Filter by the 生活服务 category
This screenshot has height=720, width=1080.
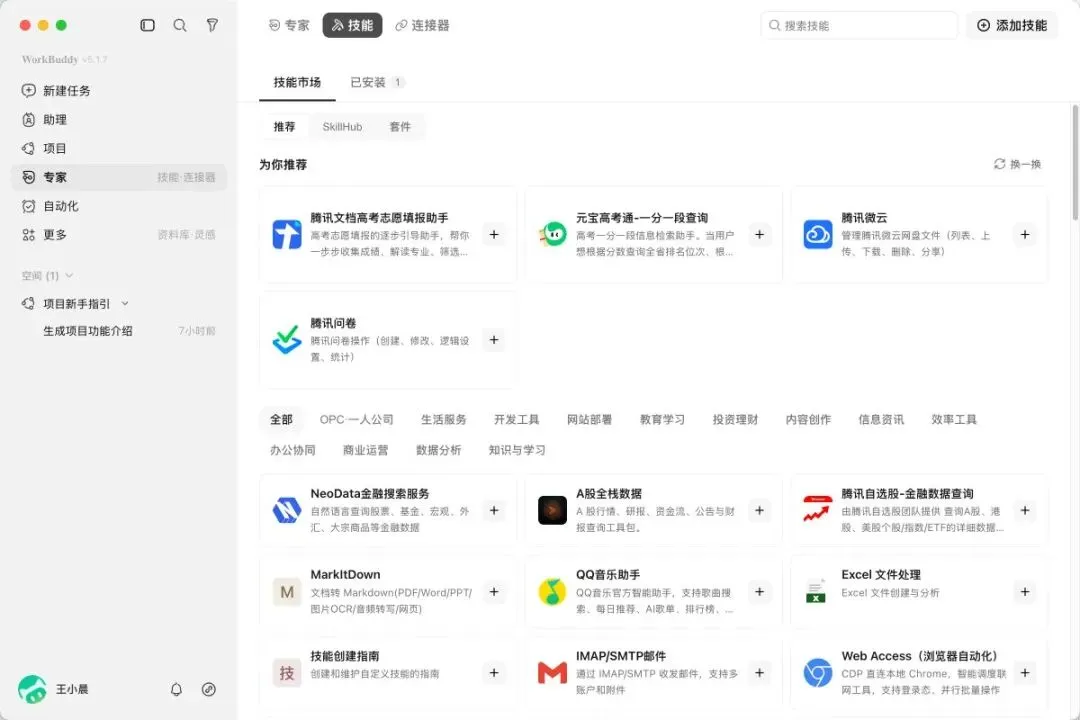coord(444,420)
